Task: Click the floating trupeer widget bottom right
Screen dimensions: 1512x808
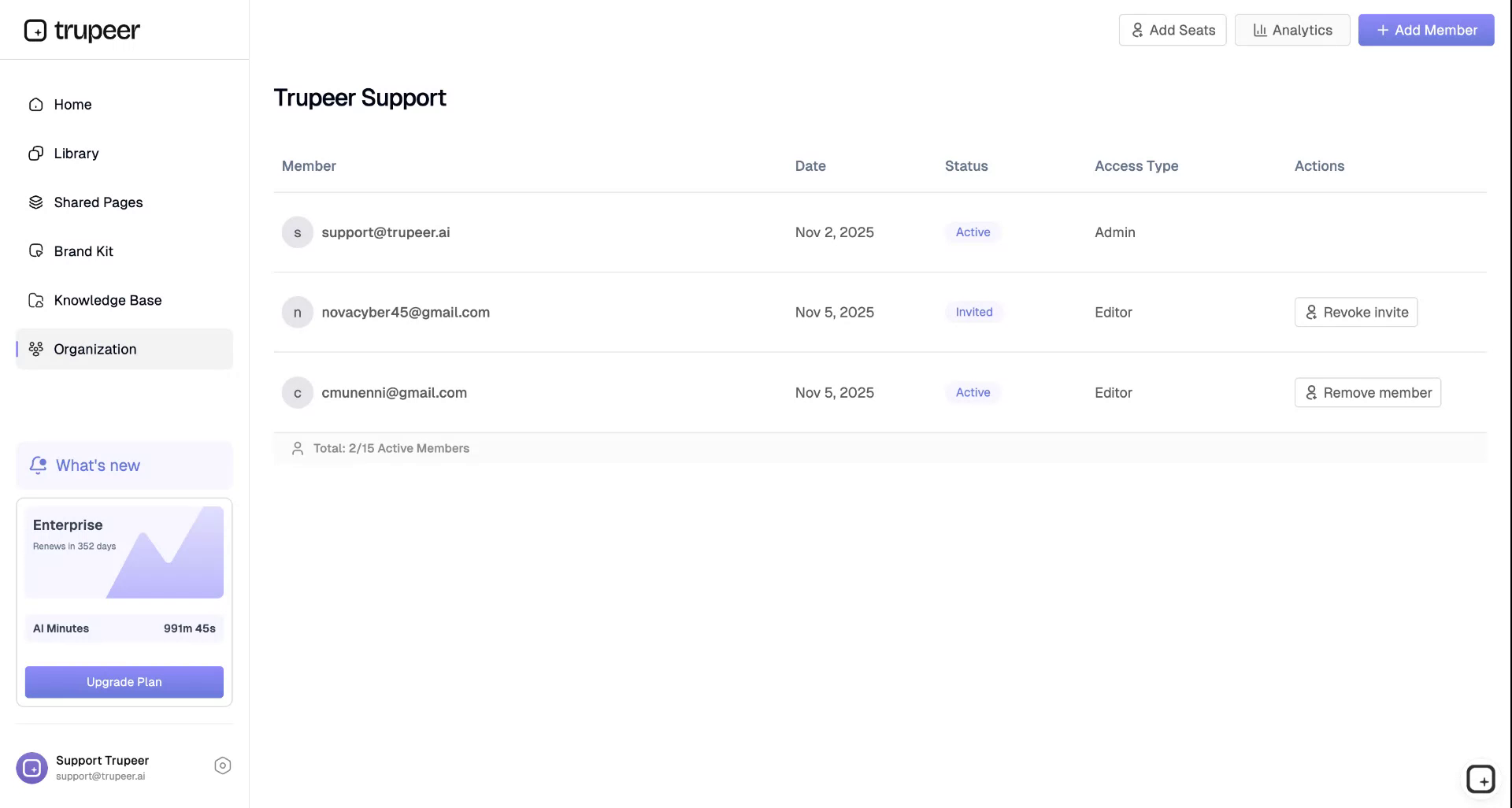Action: 1482,779
